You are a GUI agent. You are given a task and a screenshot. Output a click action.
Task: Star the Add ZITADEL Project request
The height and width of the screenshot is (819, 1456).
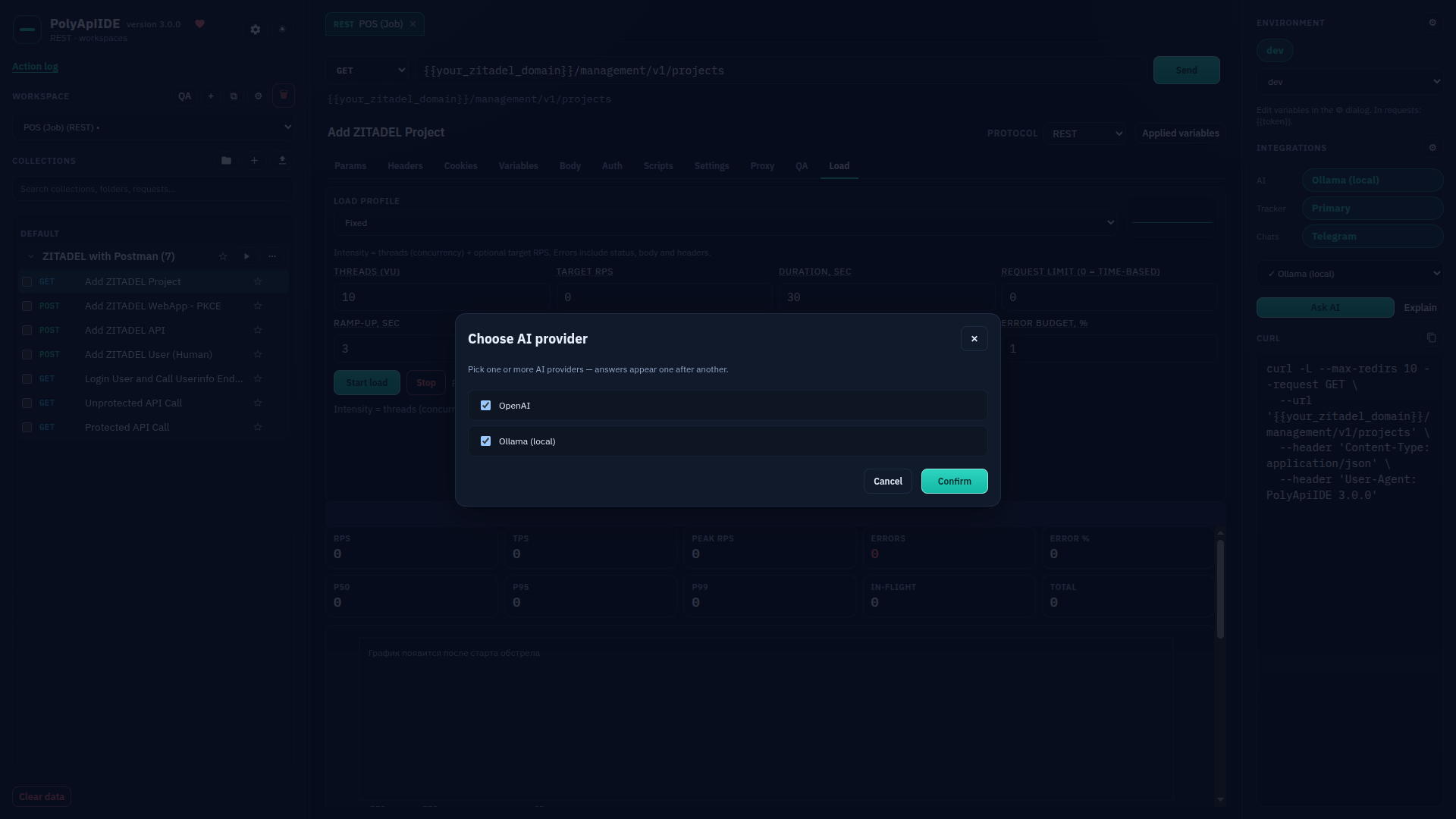pyautogui.click(x=258, y=281)
